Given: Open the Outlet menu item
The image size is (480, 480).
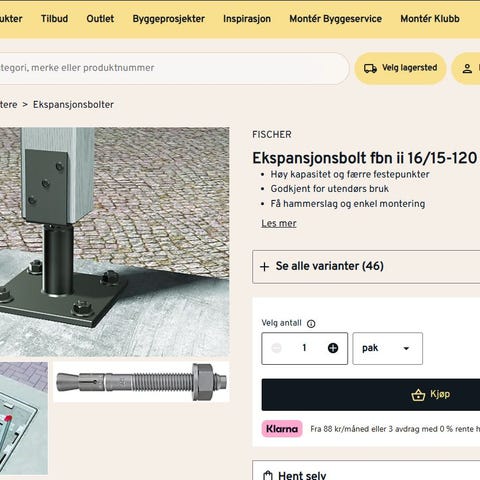Looking at the screenshot, I should (100, 19).
